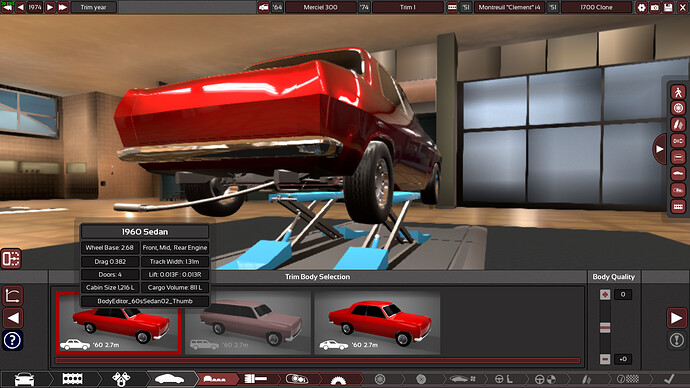Click the Body Quality slider handle
This screenshot has width=690, height=388.
tap(605, 327)
